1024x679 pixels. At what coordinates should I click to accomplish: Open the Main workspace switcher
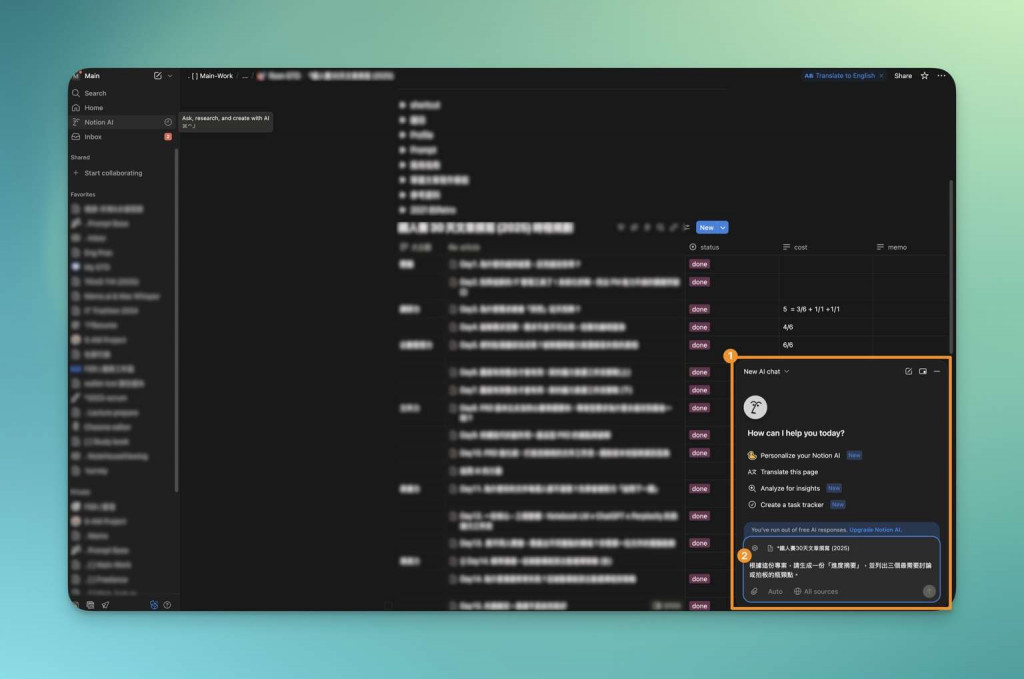point(86,76)
